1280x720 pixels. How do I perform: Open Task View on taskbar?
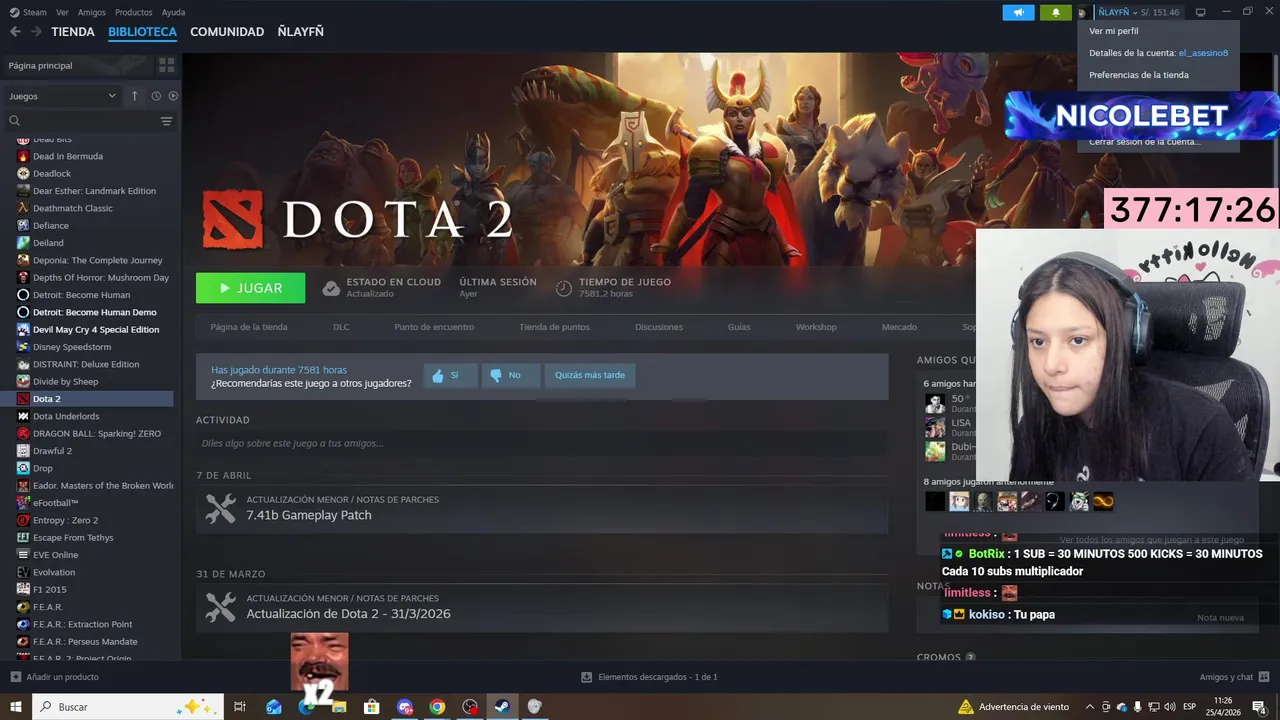240,707
